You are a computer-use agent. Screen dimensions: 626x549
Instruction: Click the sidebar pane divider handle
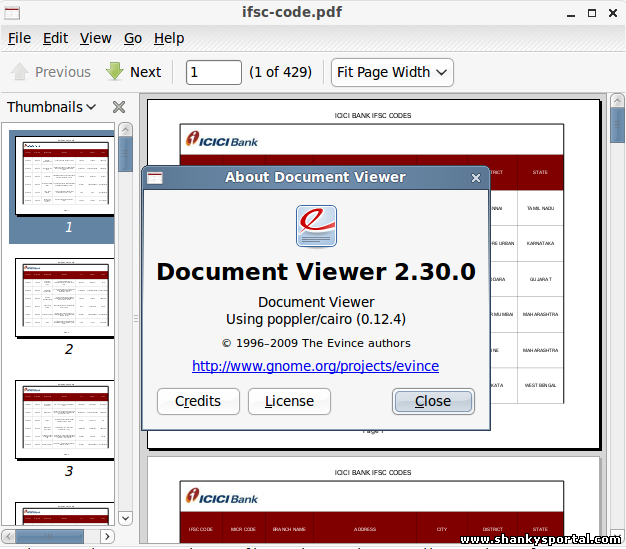coord(136,318)
